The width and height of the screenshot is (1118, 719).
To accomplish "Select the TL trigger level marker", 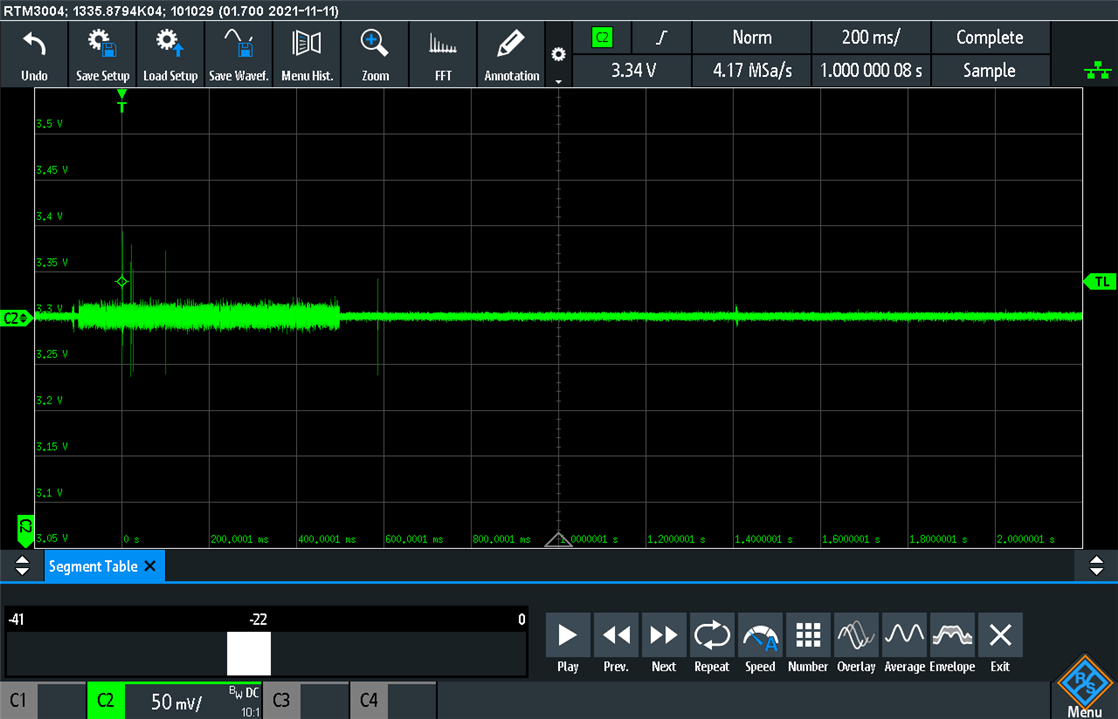I will tap(1099, 282).
